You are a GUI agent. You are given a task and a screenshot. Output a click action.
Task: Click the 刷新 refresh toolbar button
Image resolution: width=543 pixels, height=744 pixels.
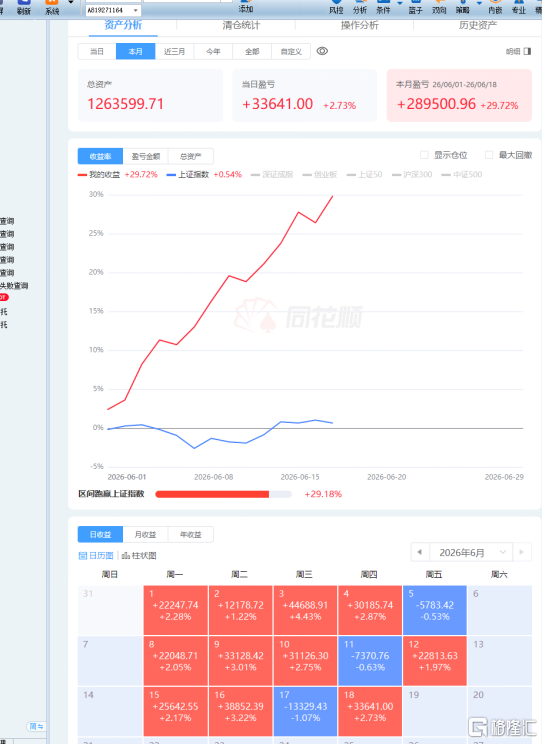(x=23, y=7)
